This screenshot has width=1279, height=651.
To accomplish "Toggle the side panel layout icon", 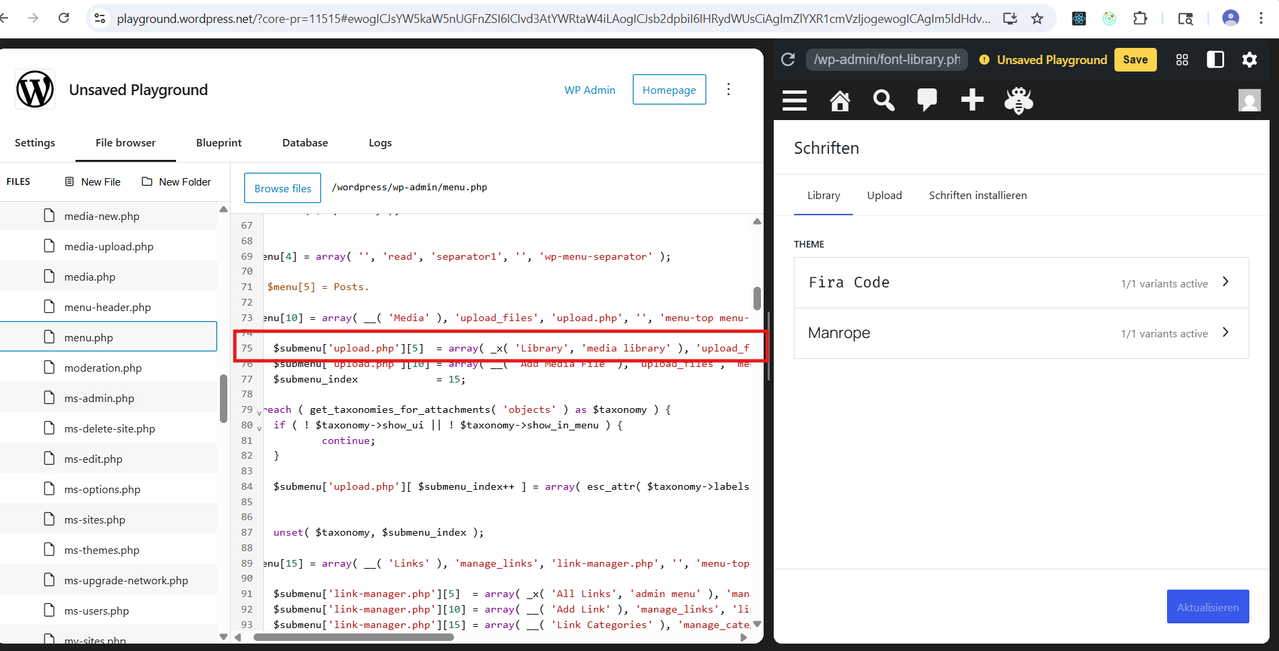I will coord(1215,60).
